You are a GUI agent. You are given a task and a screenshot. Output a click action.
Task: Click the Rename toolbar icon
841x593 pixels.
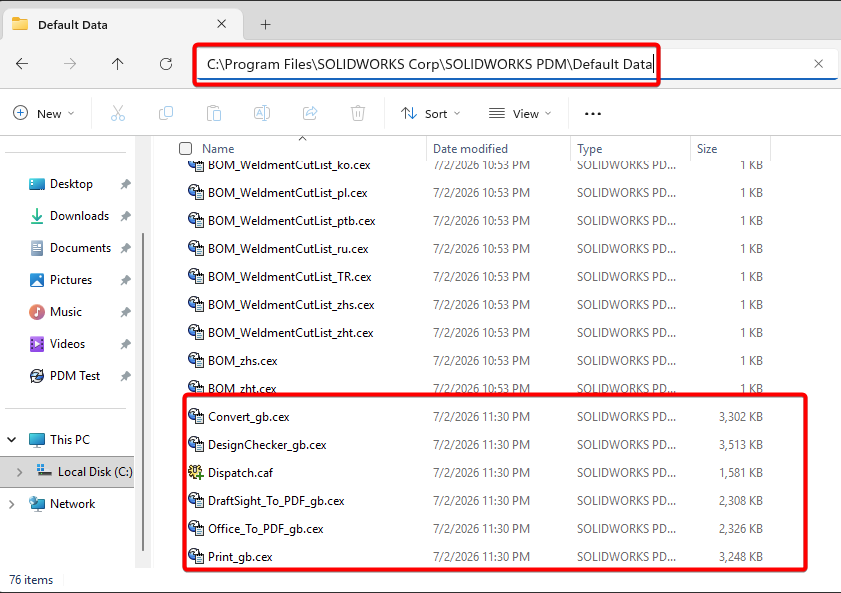262,113
